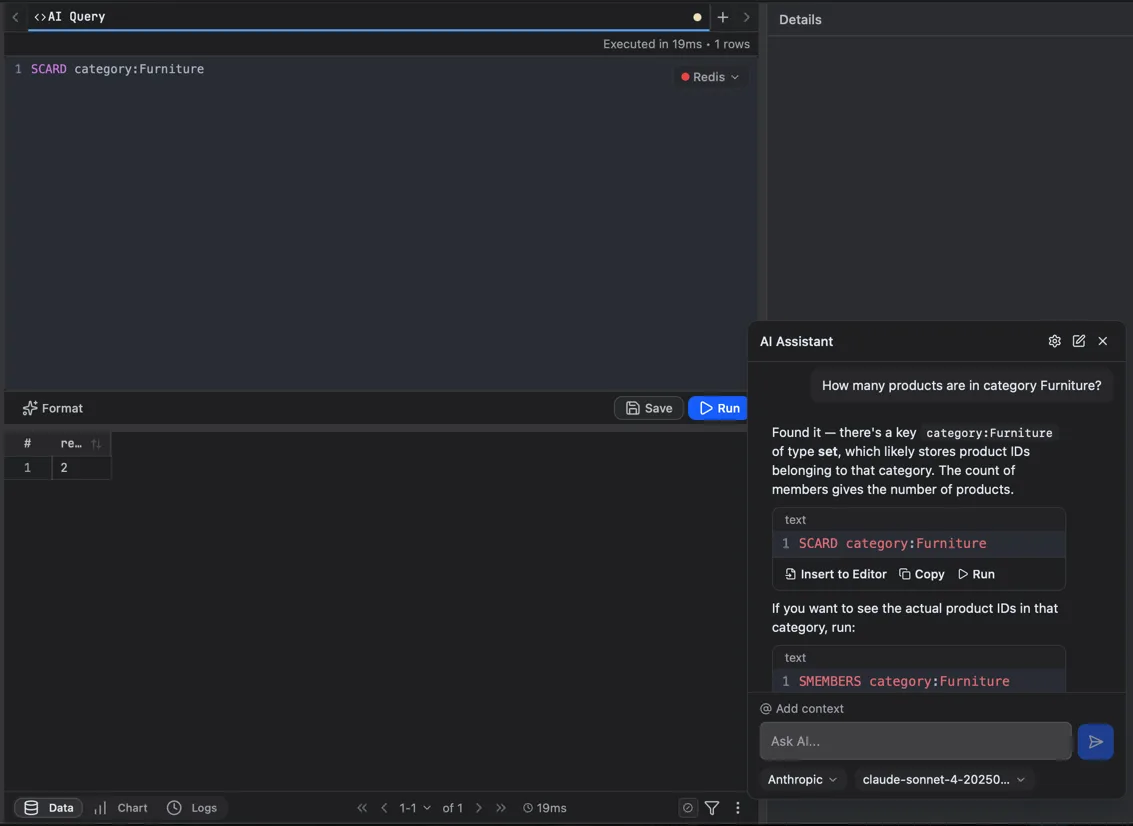Open the claude-sonnet-4 model dropdown
The height and width of the screenshot is (826, 1133).
[944, 780]
